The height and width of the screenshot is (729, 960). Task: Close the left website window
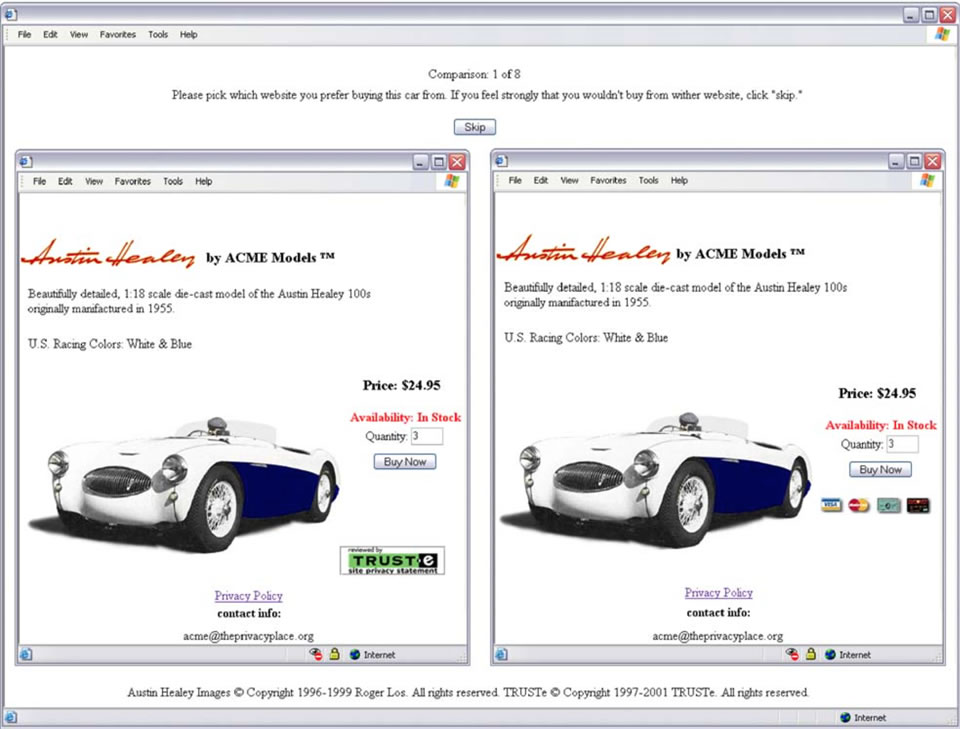click(457, 162)
